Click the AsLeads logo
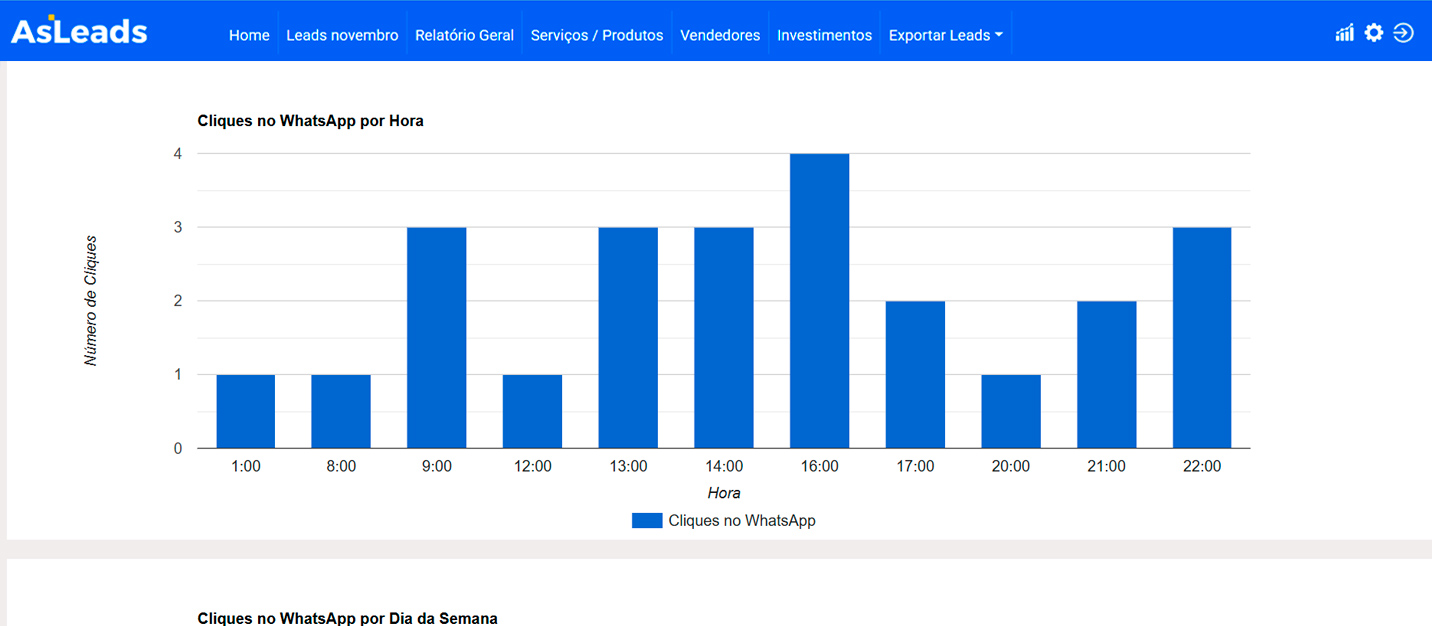1432x626 pixels. (79, 31)
